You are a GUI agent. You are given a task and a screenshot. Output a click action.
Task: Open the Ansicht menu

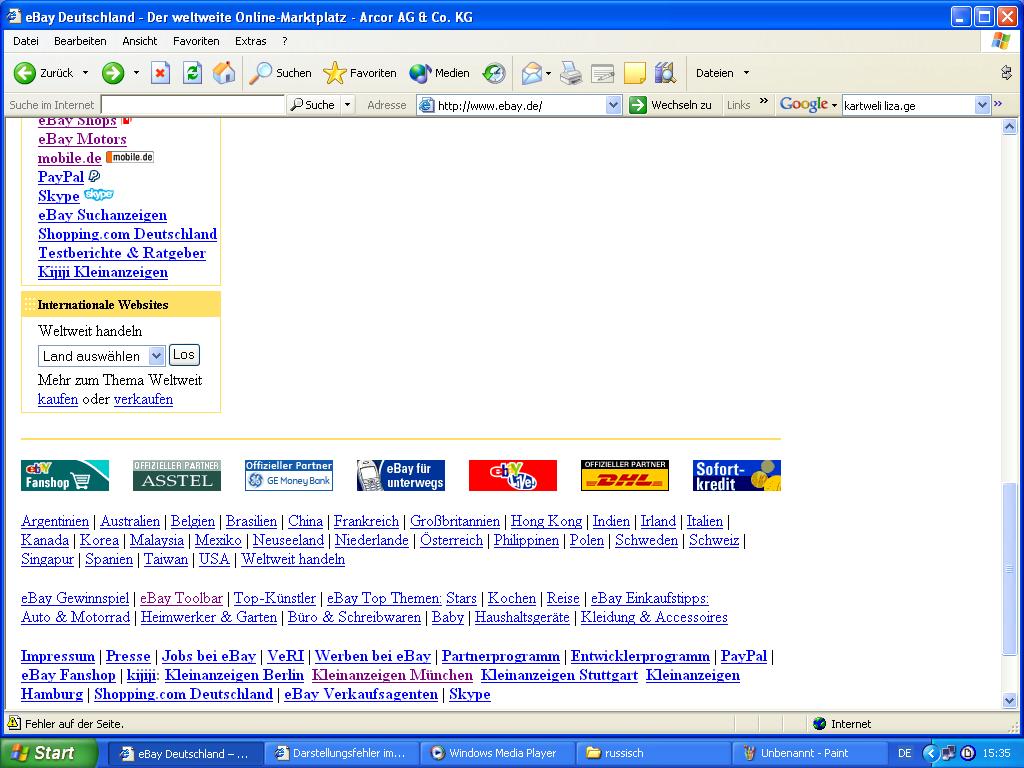coord(140,41)
